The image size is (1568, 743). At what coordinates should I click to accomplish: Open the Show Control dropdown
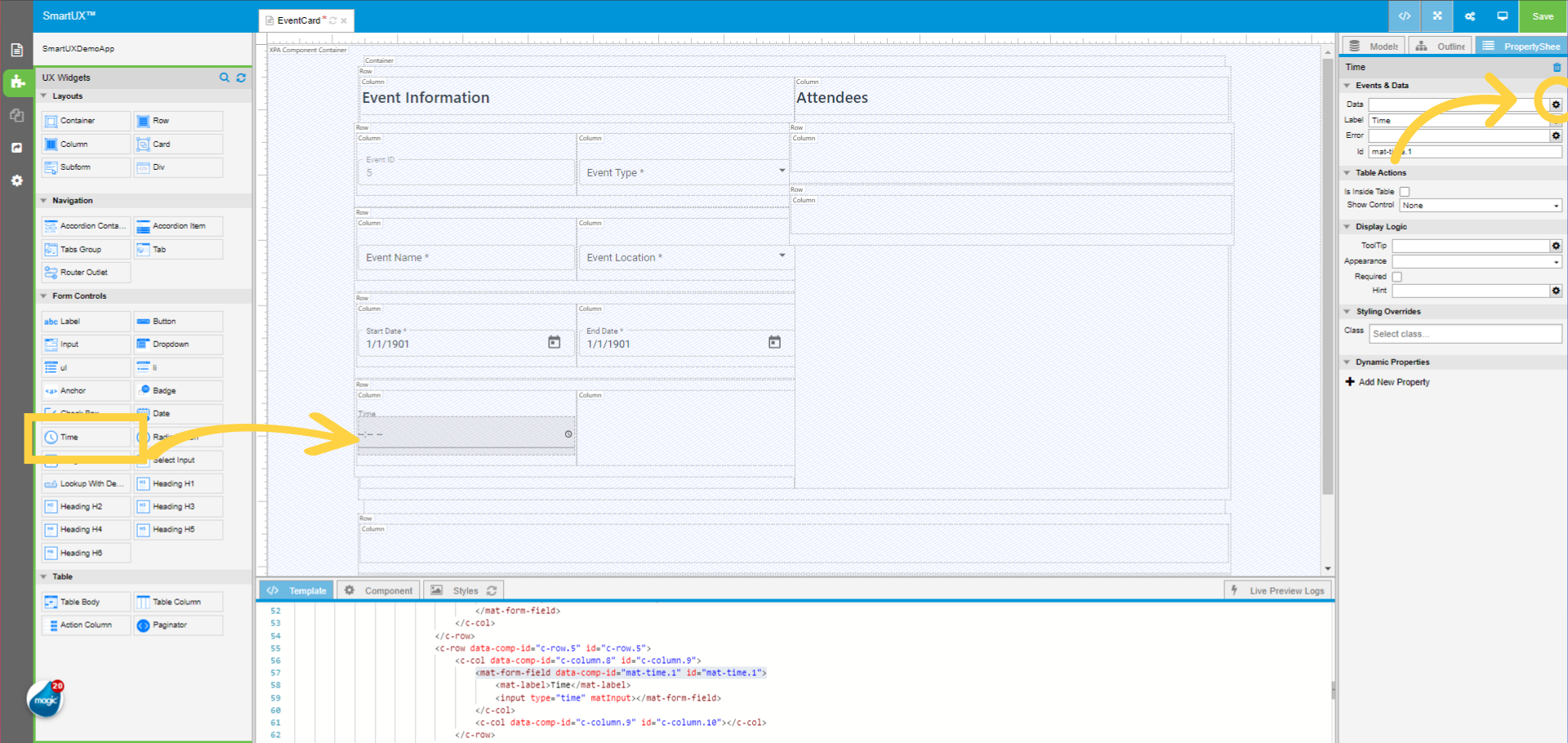[1480, 206]
